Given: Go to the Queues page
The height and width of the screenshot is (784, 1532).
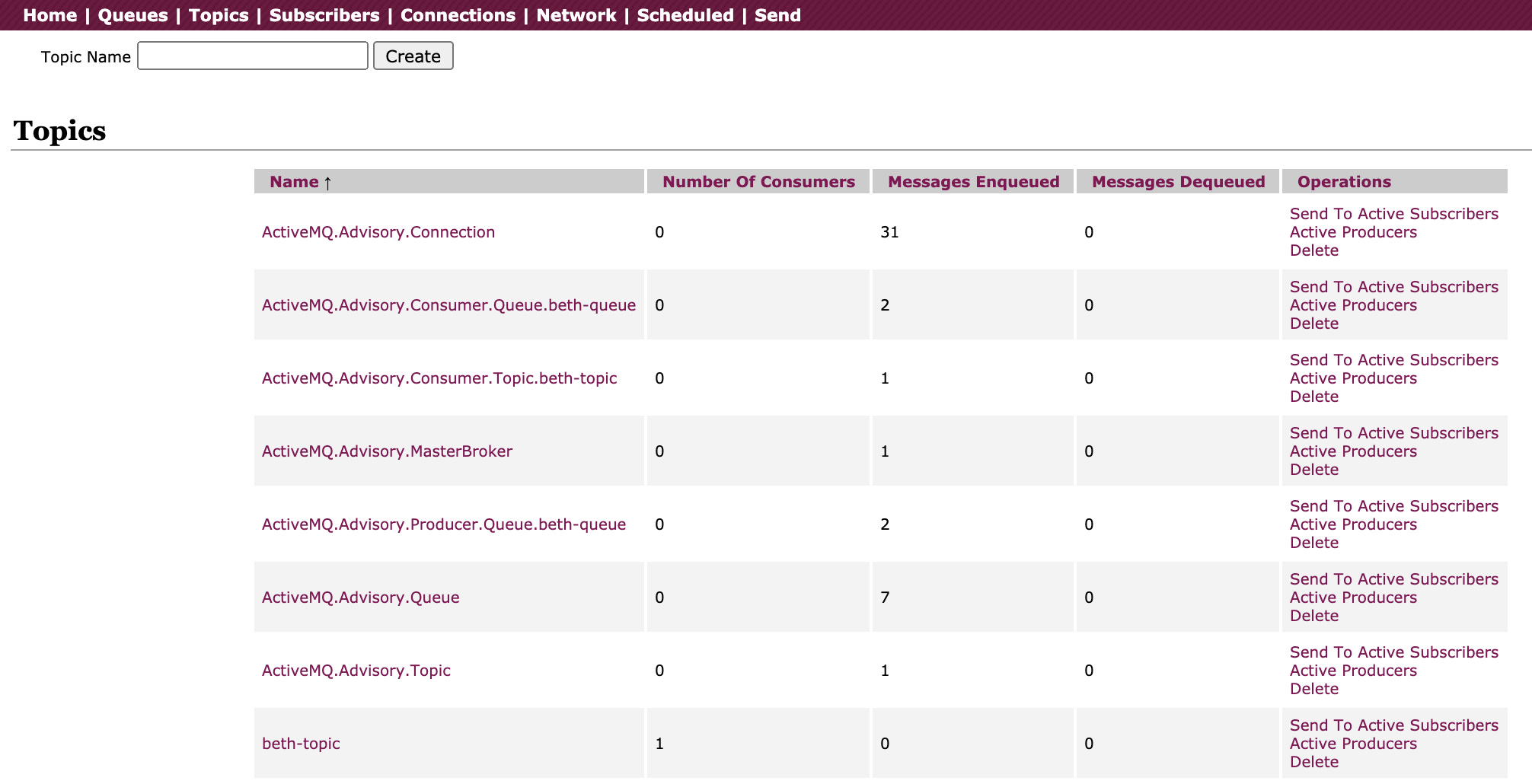Looking at the screenshot, I should pos(132,15).
